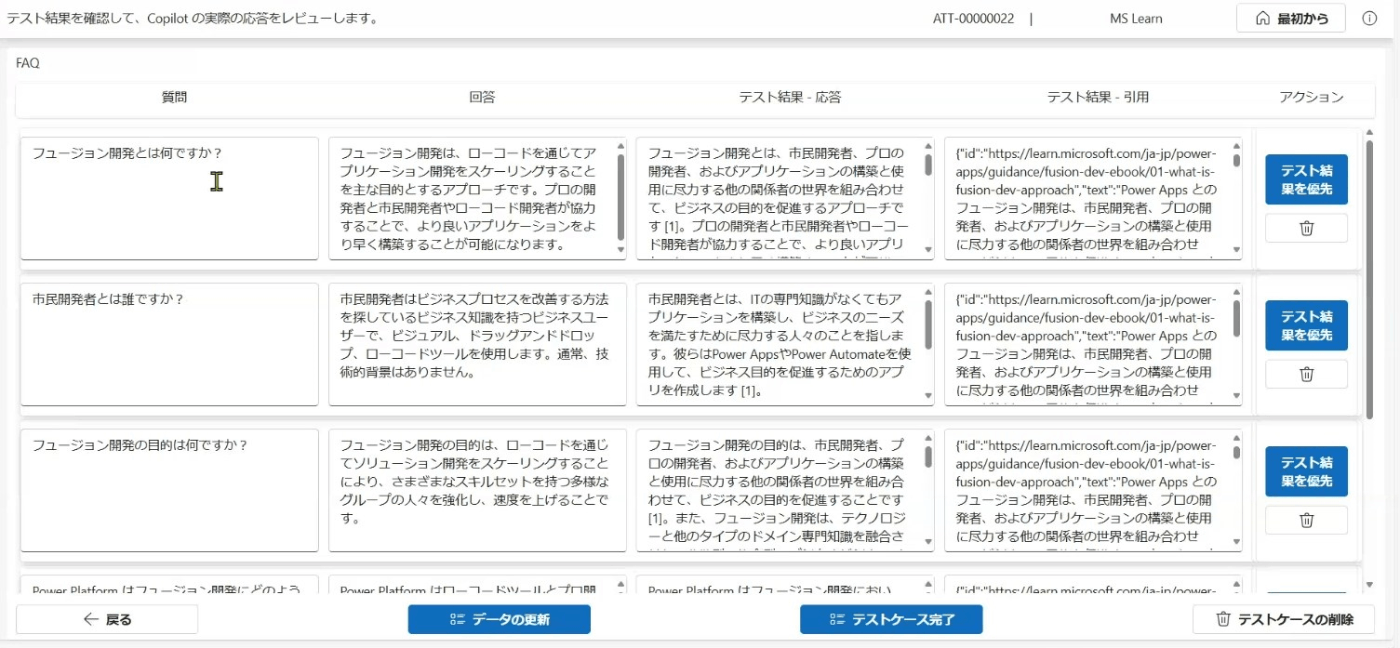Click the main FAQ list vertical scrollbar

1369,280
